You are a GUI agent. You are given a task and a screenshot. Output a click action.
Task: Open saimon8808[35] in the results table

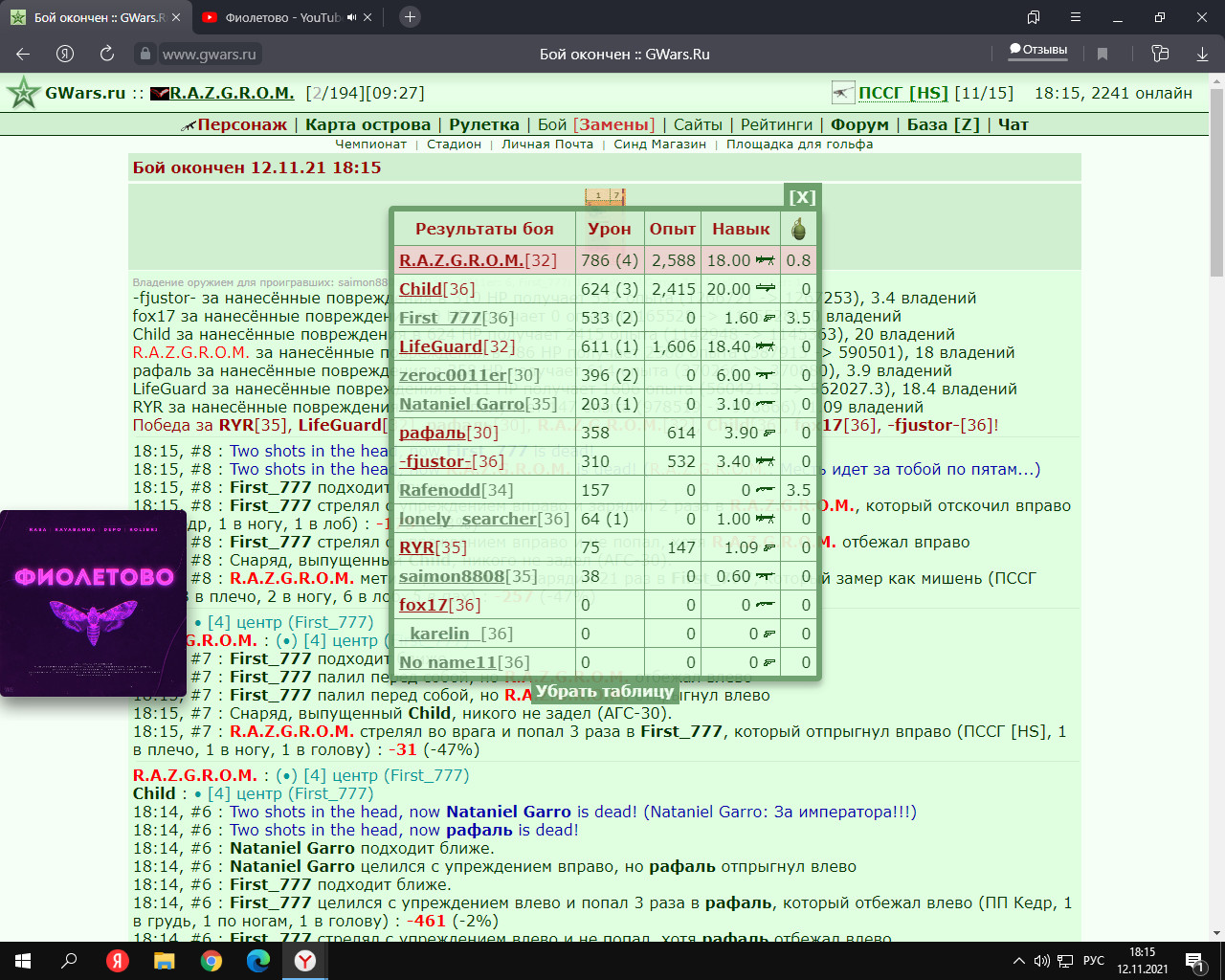click(x=468, y=576)
